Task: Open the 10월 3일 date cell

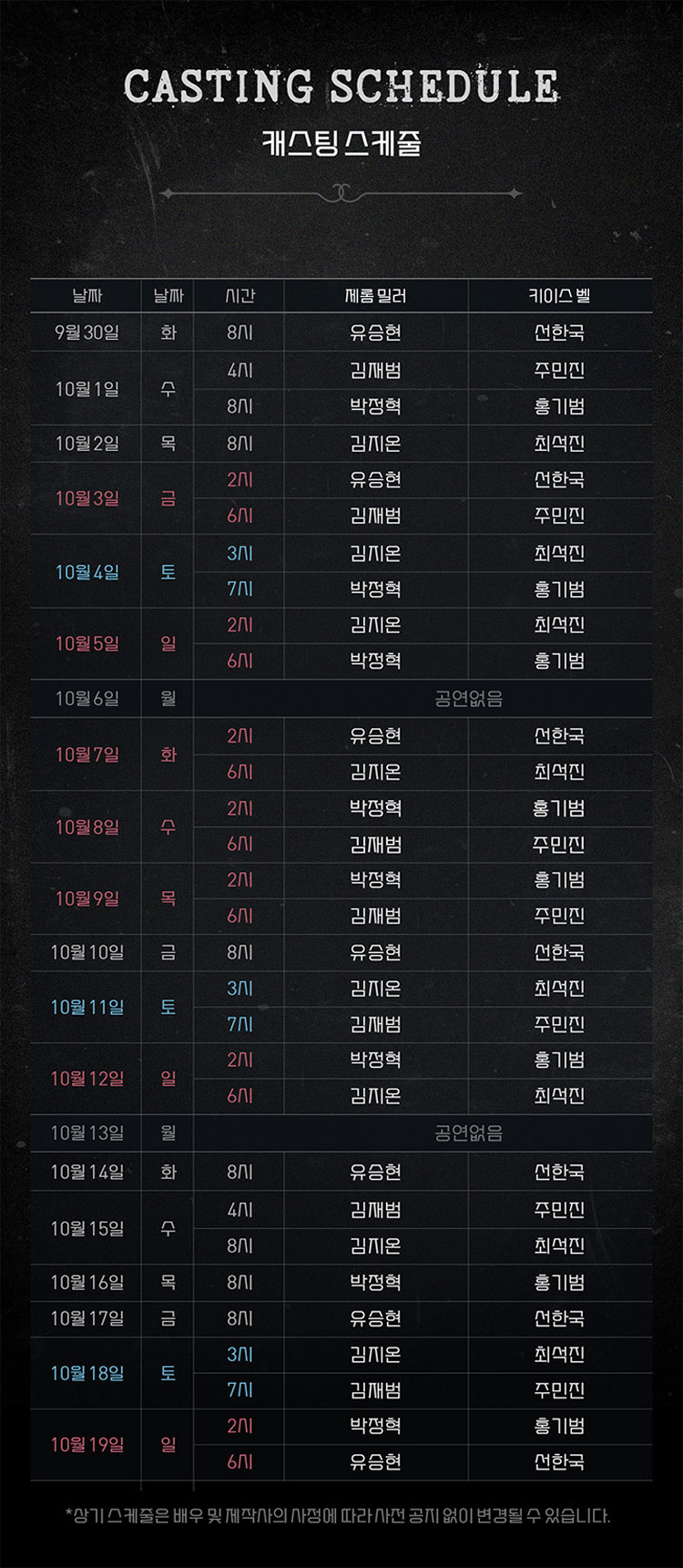Action: point(87,498)
